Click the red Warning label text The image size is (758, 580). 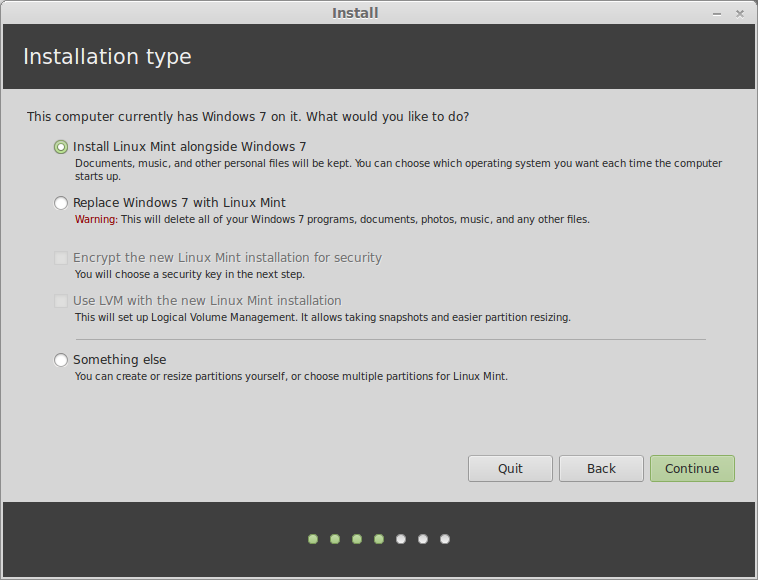point(96,219)
